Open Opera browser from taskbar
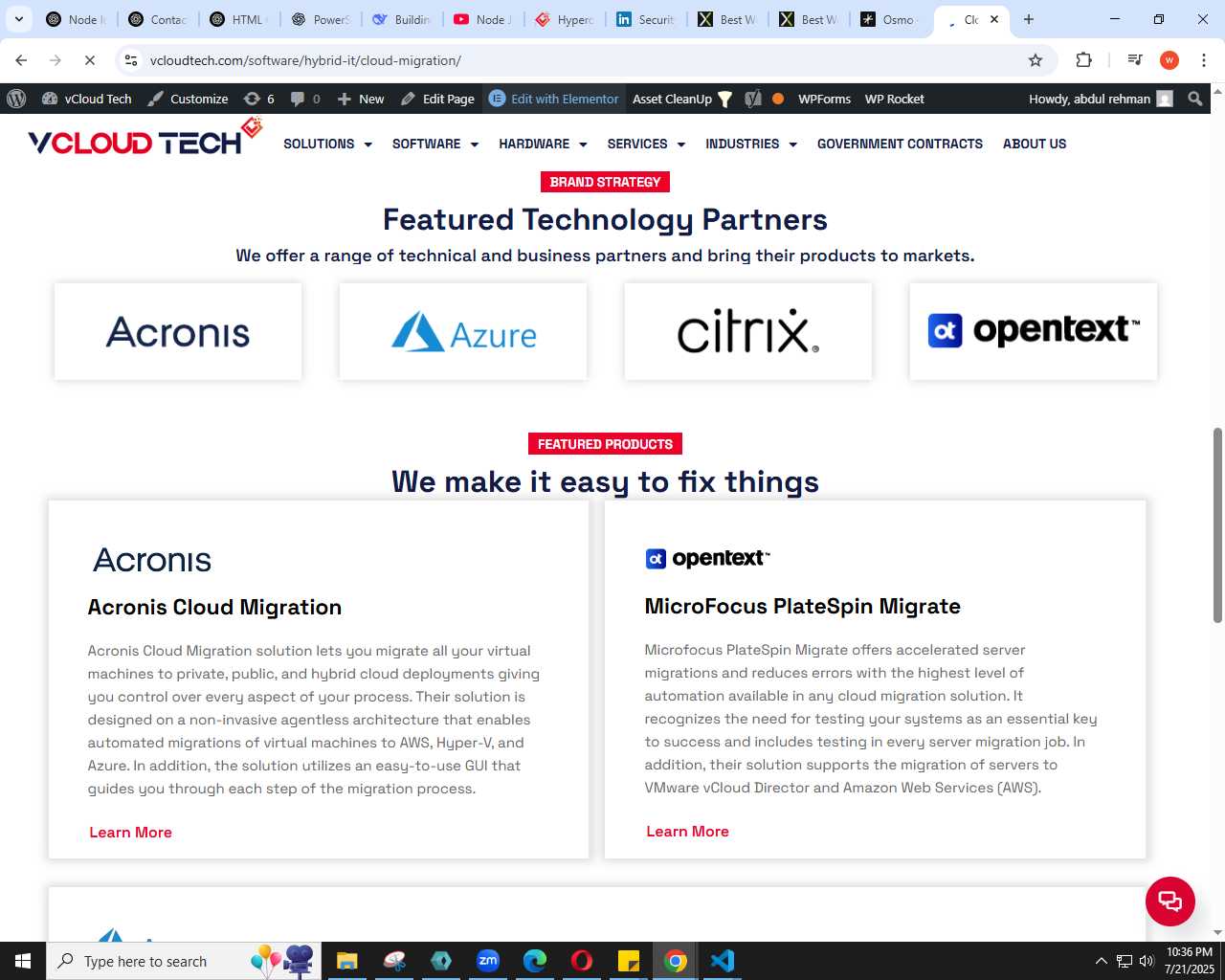 coord(582,961)
